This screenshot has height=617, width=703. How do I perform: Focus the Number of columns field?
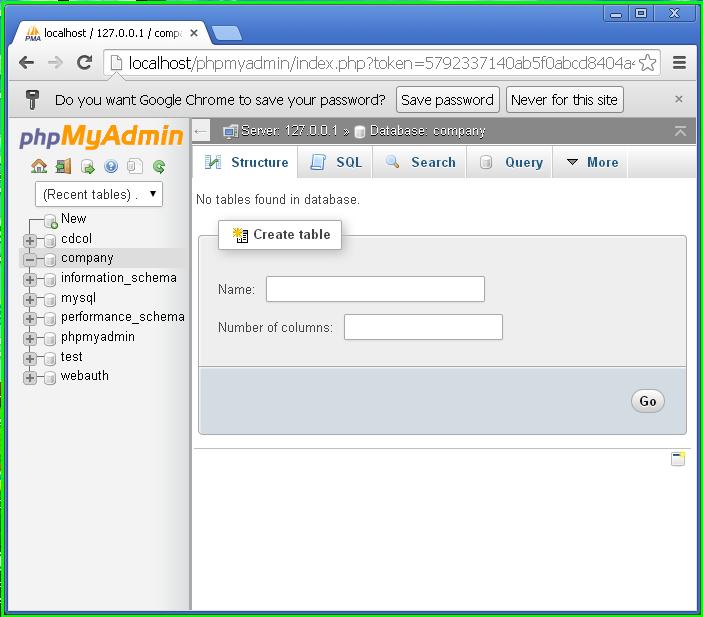pos(423,327)
